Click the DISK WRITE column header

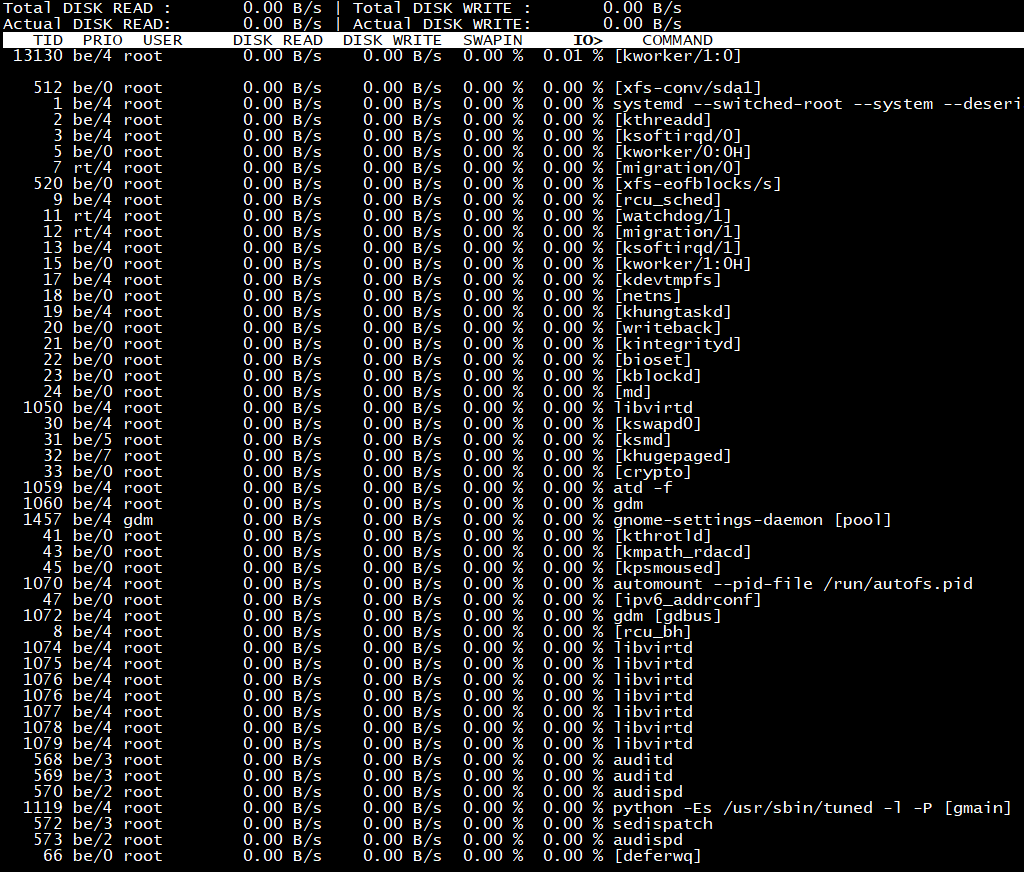click(x=392, y=40)
